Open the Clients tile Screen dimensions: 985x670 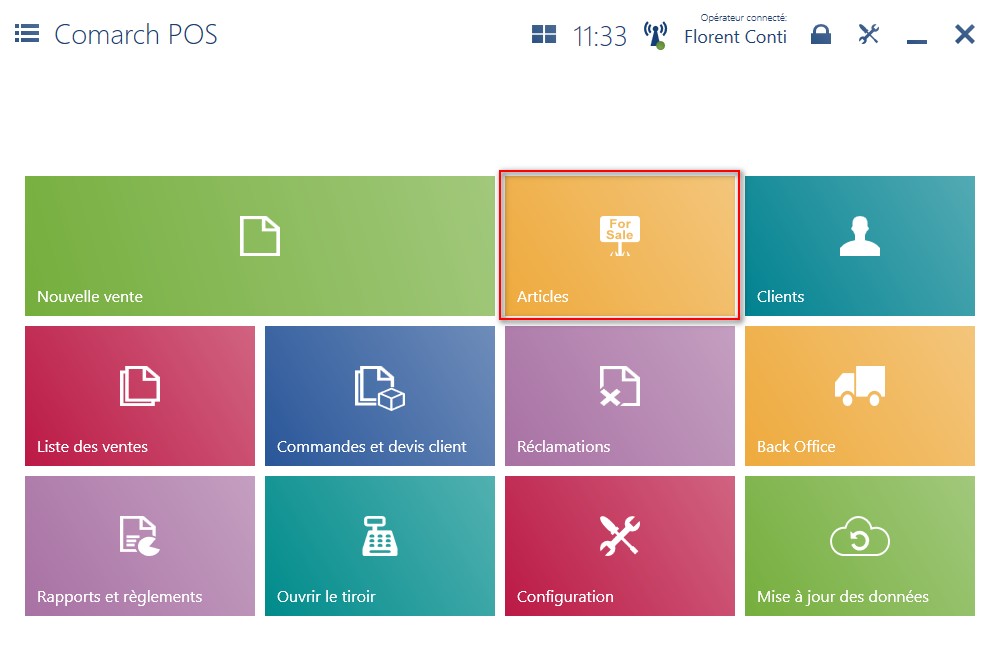[x=860, y=246]
